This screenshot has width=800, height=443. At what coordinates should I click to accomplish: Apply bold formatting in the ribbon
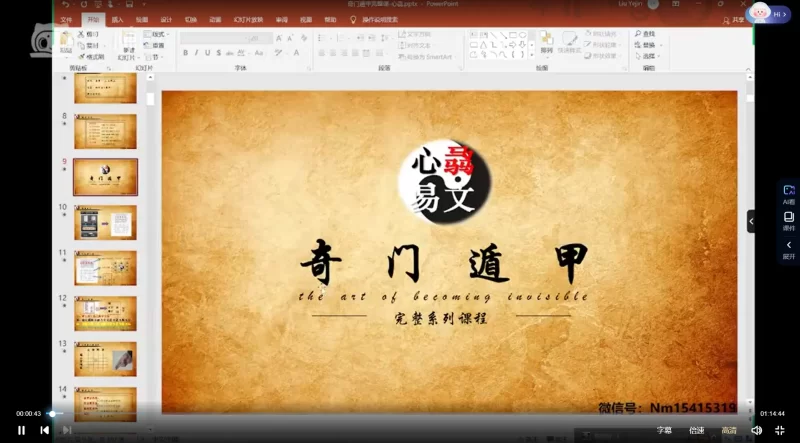pyautogui.click(x=186, y=53)
